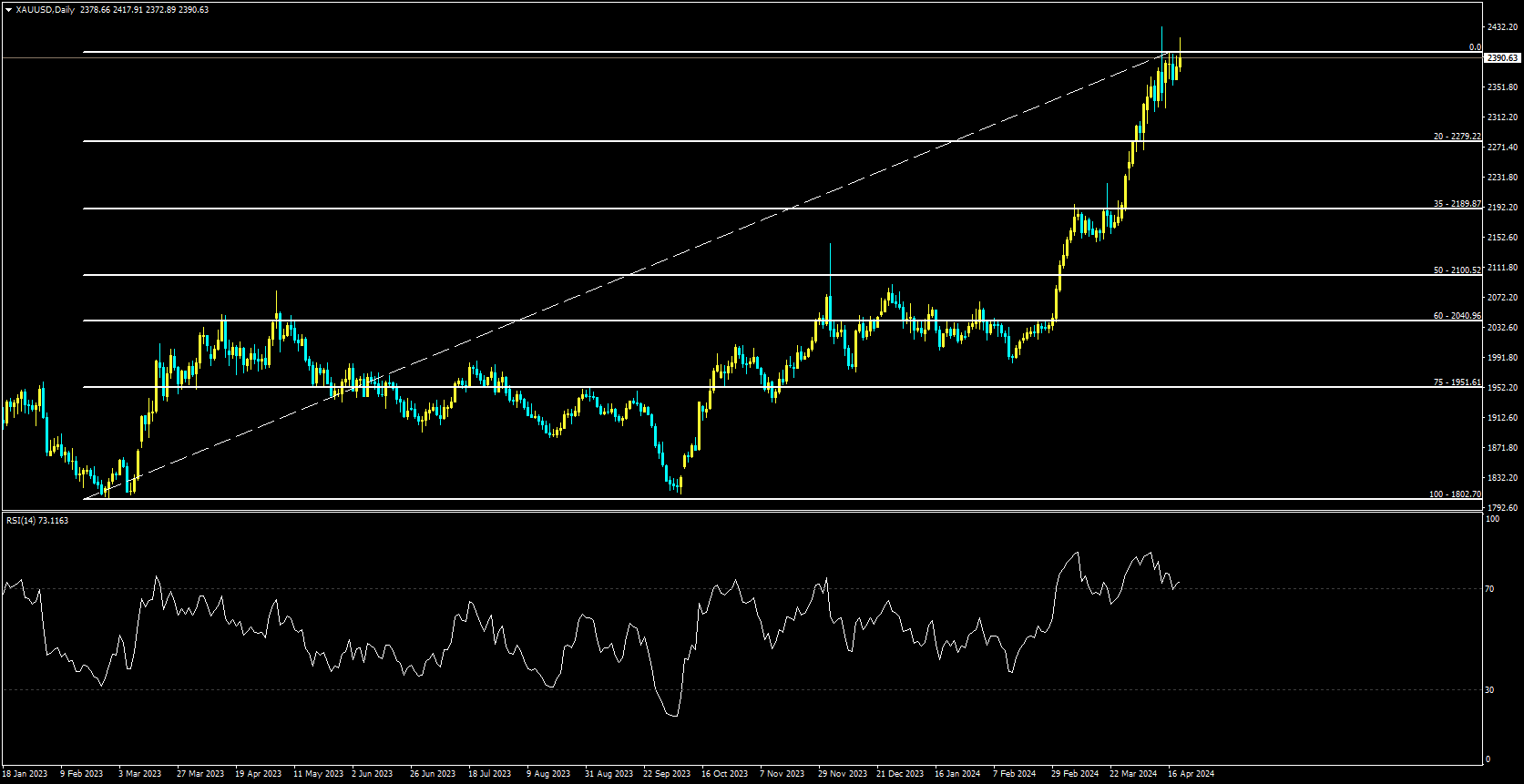Click the small triangle before XAUUSD,Daily

pyautogui.click(x=8, y=10)
